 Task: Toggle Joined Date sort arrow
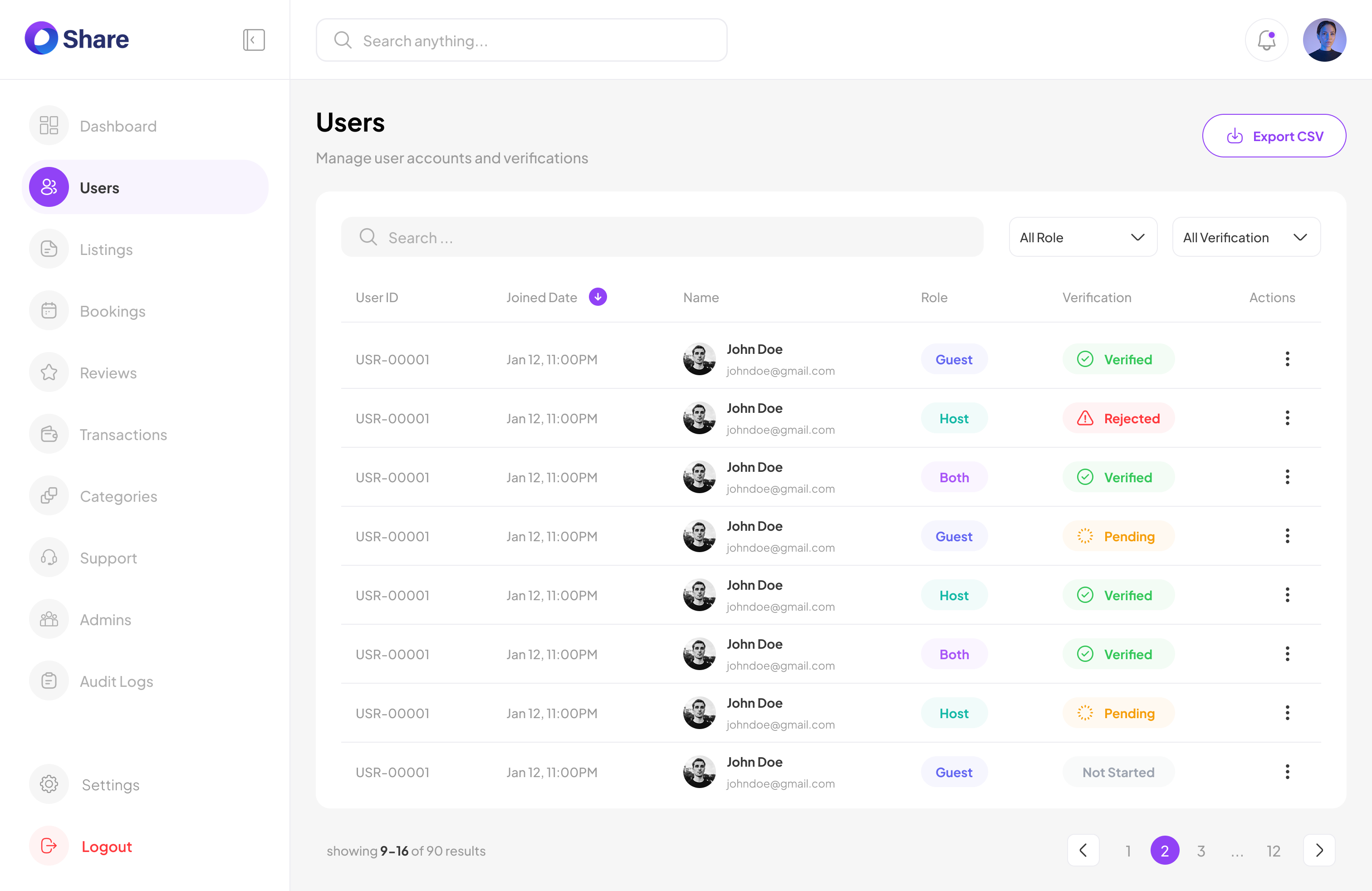click(598, 297)
